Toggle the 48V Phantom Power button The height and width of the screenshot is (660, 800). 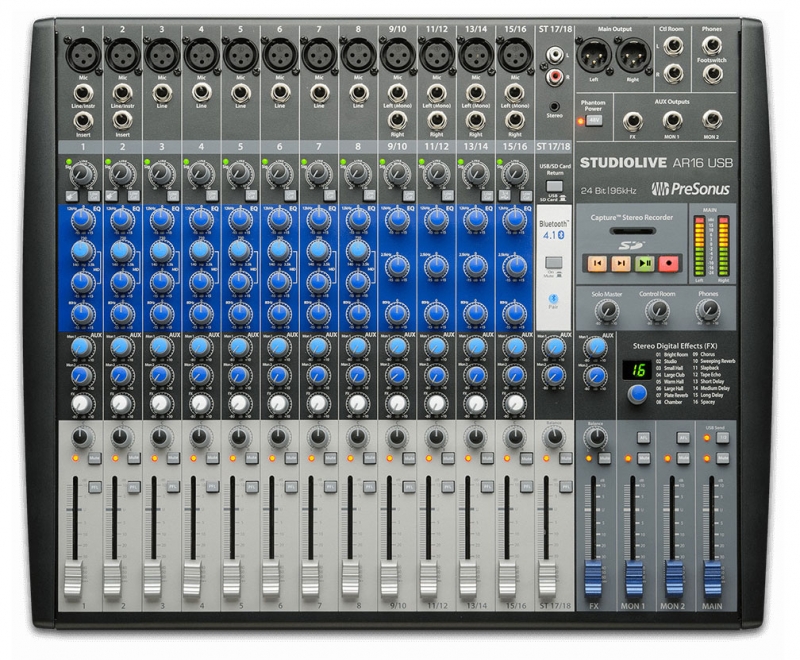coord(593,120)
